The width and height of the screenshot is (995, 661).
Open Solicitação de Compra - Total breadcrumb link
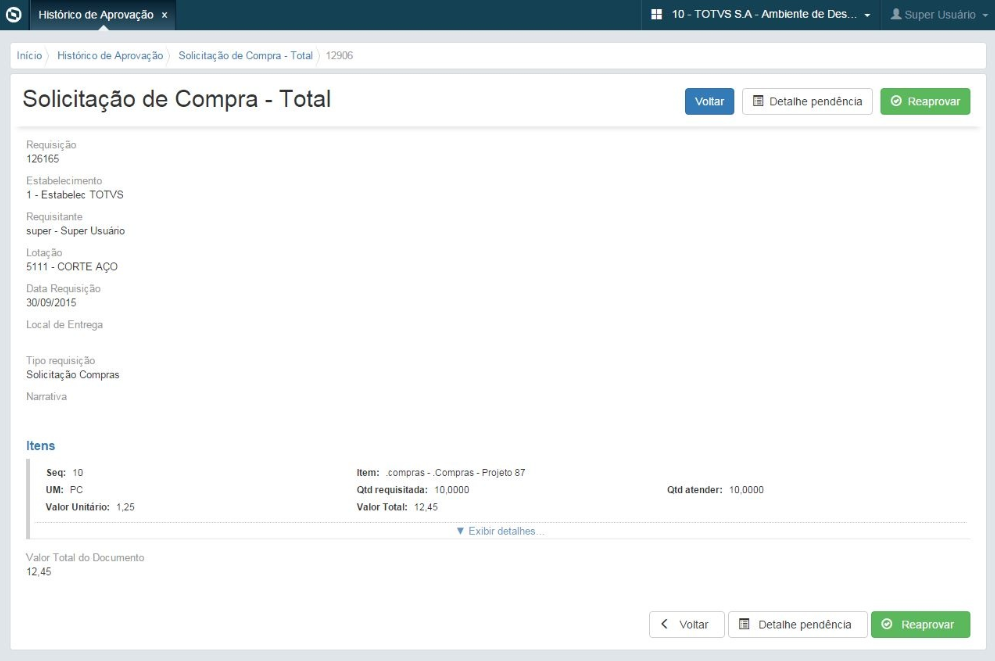click(246, 55)
